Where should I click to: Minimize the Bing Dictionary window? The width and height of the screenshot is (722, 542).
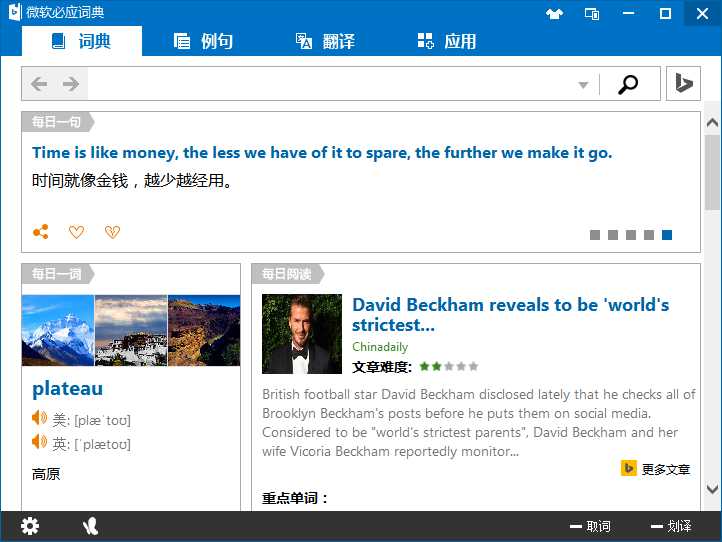coord(629,13)
